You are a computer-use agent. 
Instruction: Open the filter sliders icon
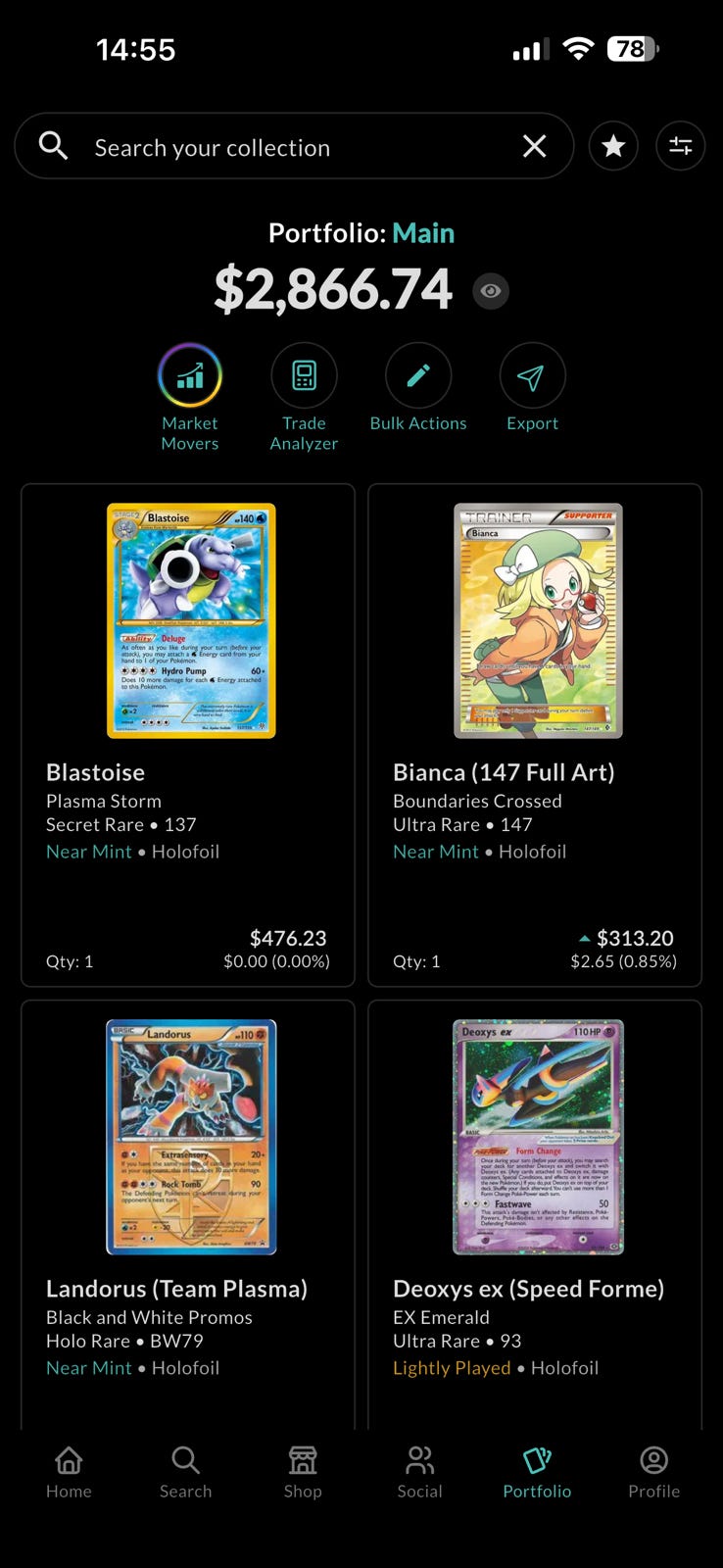[x=680, y=147]
